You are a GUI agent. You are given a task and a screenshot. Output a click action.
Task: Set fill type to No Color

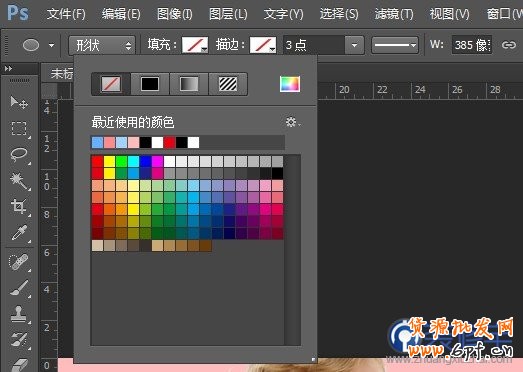click(x=111, y=84)
